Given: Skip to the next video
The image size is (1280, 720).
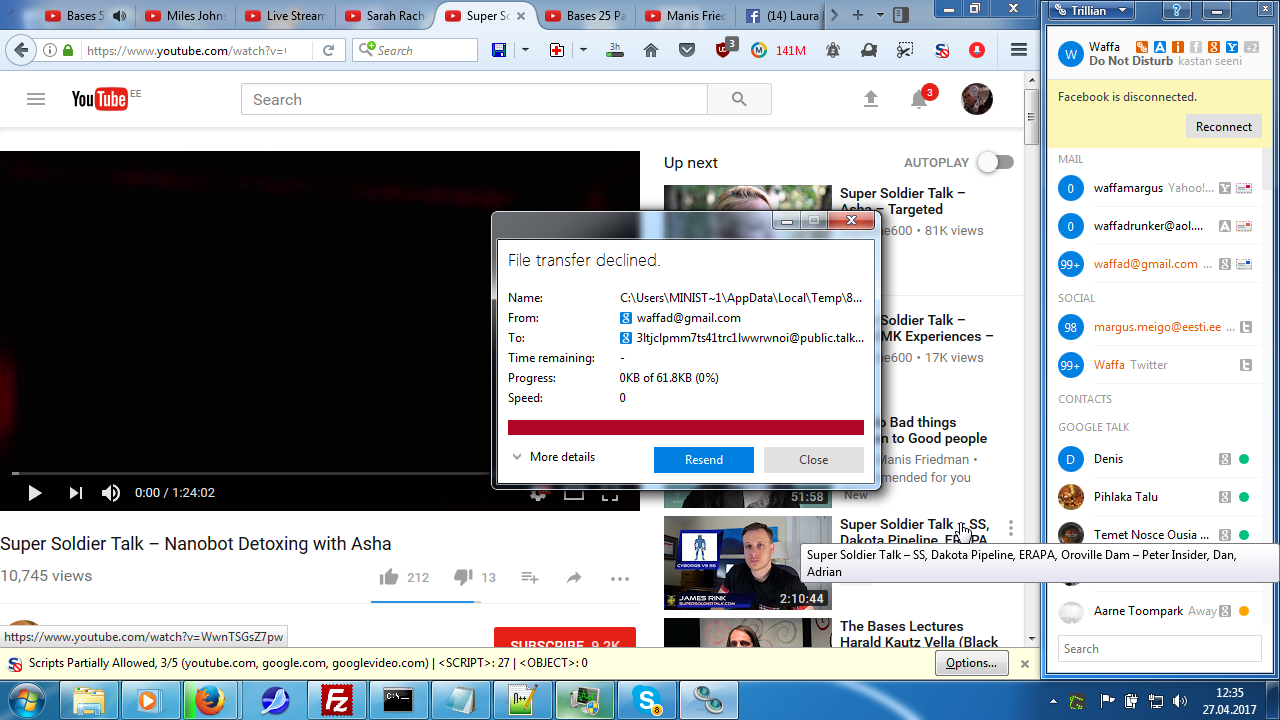Looking at the screenshot, I should click(x=75, y=493).
